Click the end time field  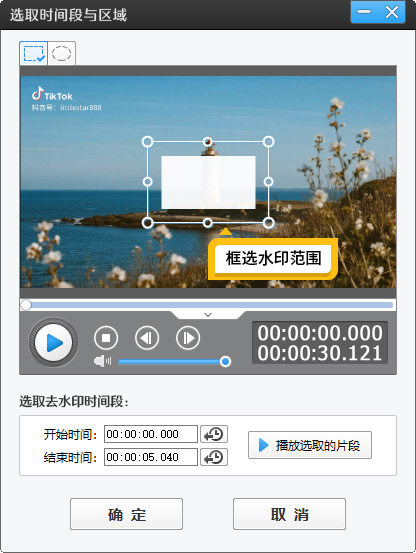151,457
